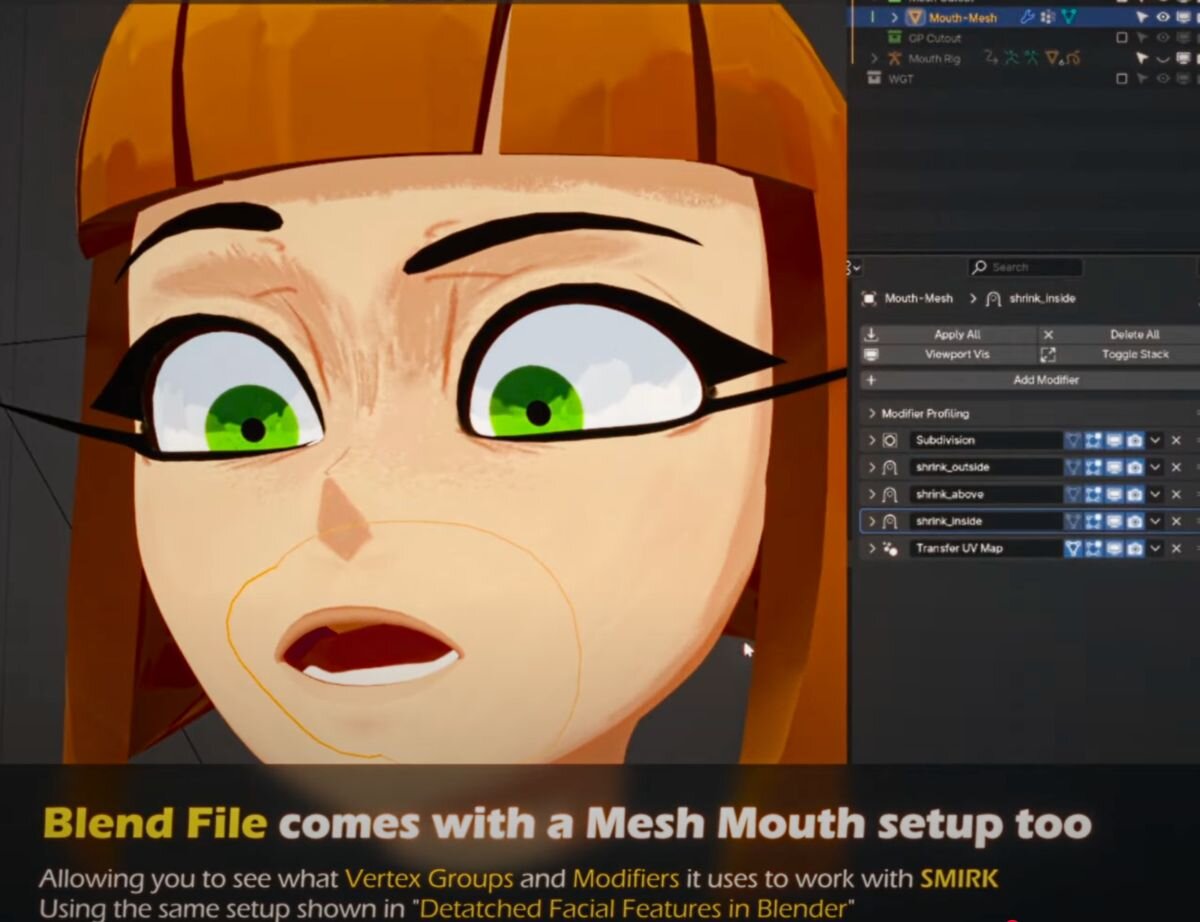
Task: Toggle render camera for the shrink_outside modifier
Action: 1135,467
